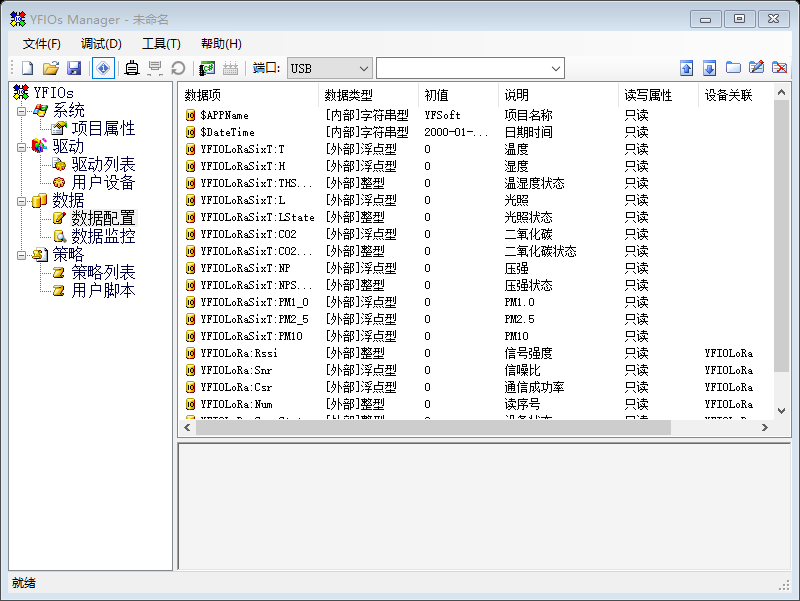
Task: Toggle the blue diamond info button
Action: 103,68
